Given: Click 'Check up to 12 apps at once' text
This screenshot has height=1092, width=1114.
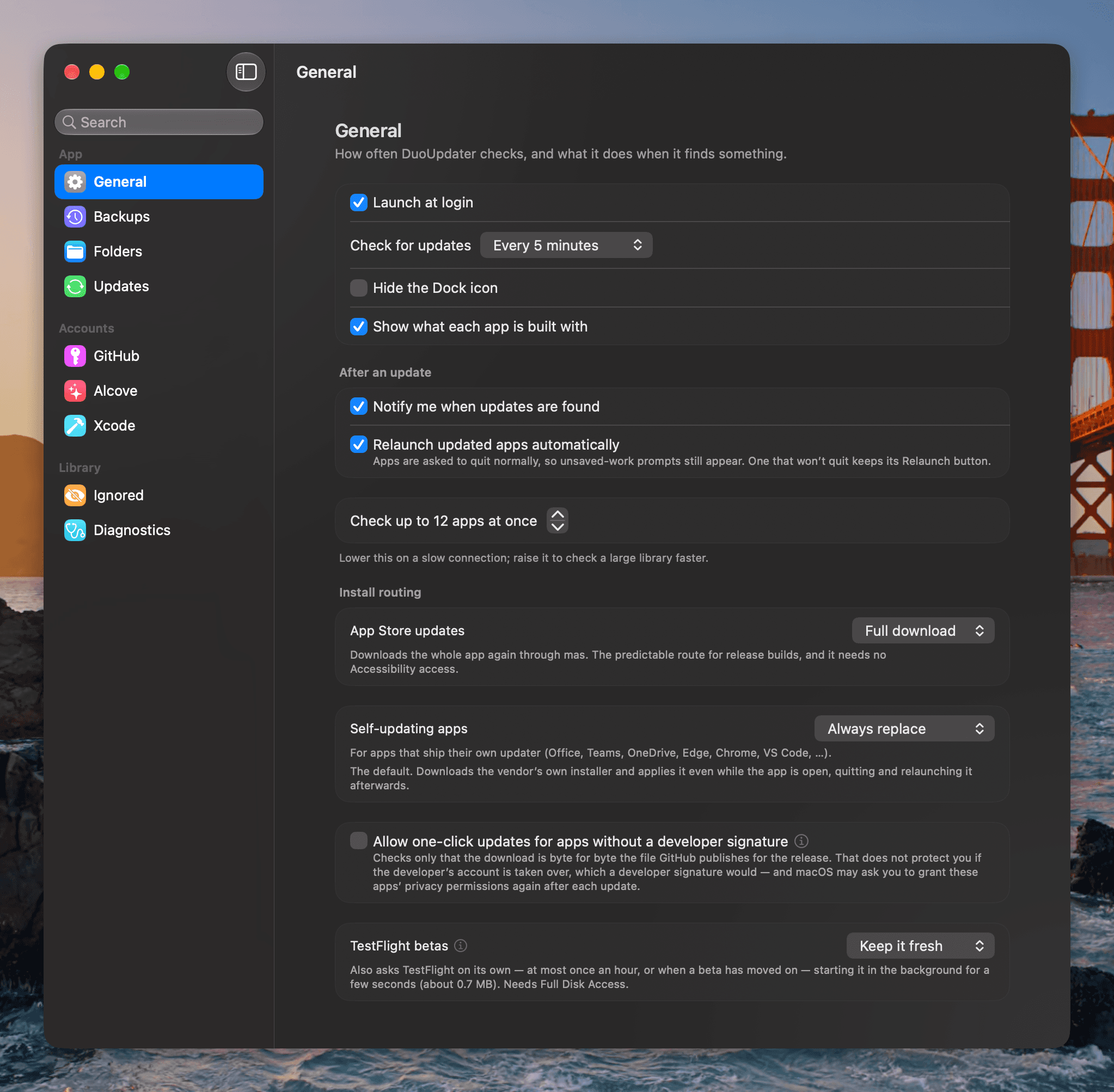Looking at the screenshot, I should [x=443, y=521].
